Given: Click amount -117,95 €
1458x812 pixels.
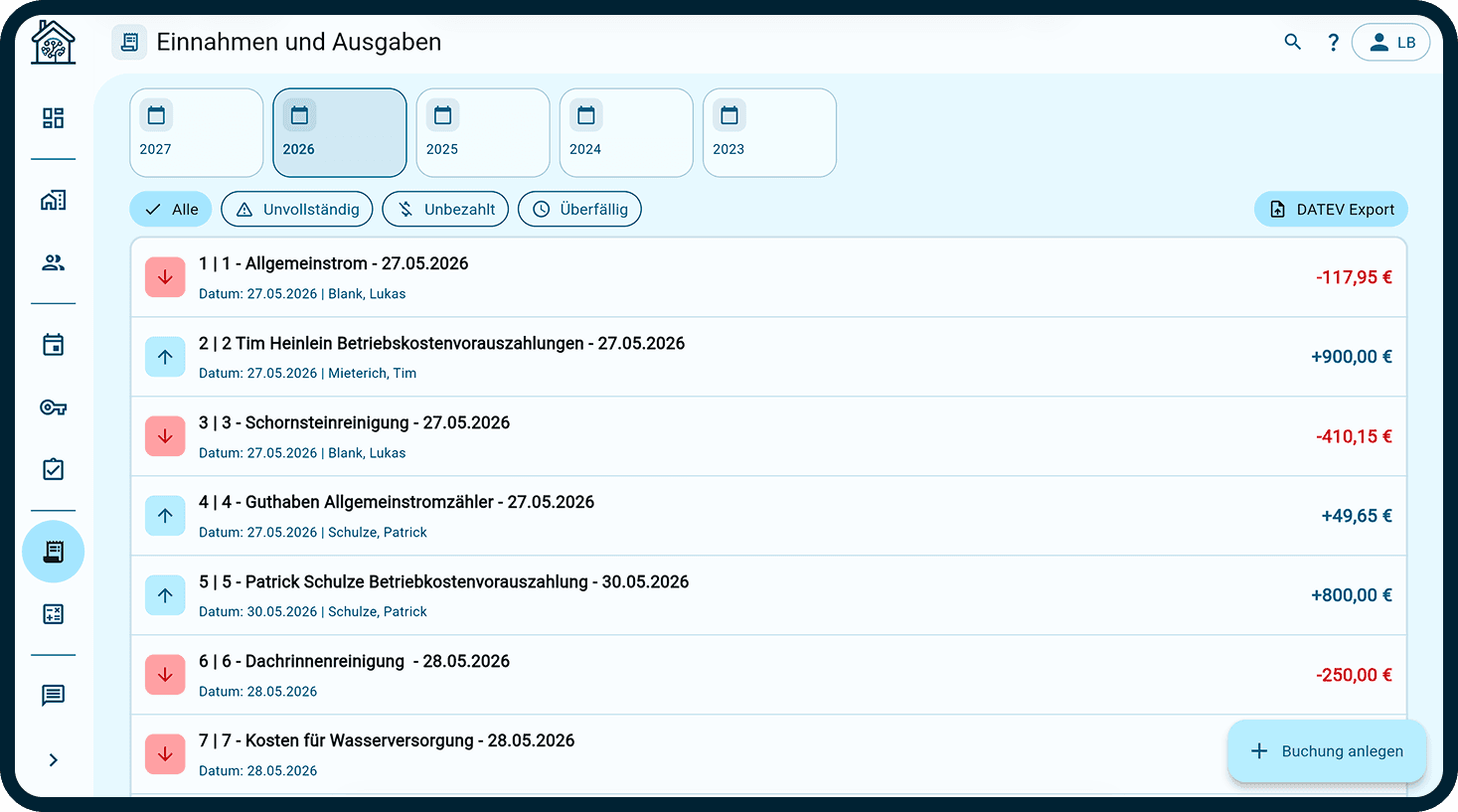Looking at the screenshot, I should coord(1354,277).
